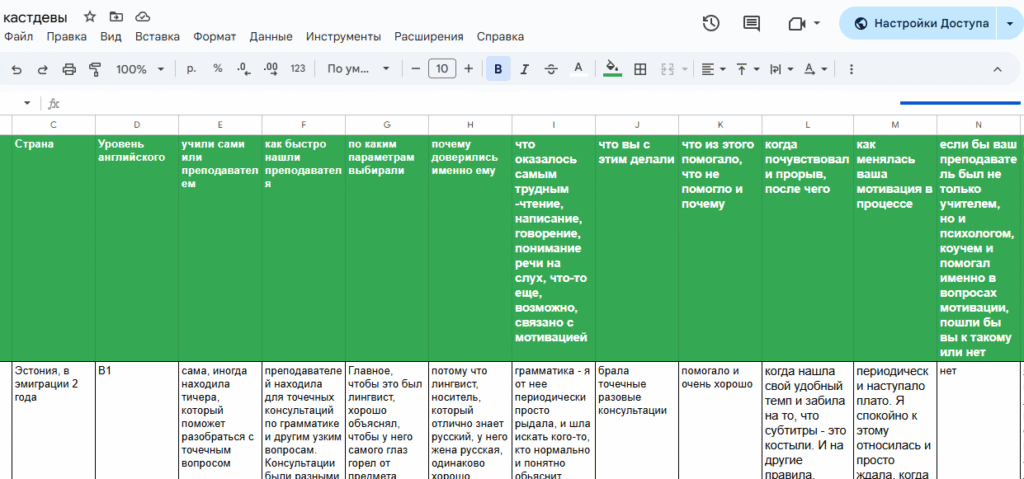Open the Справка menu
Viewport: 1024px width, 479px height.
click(500, 37)
